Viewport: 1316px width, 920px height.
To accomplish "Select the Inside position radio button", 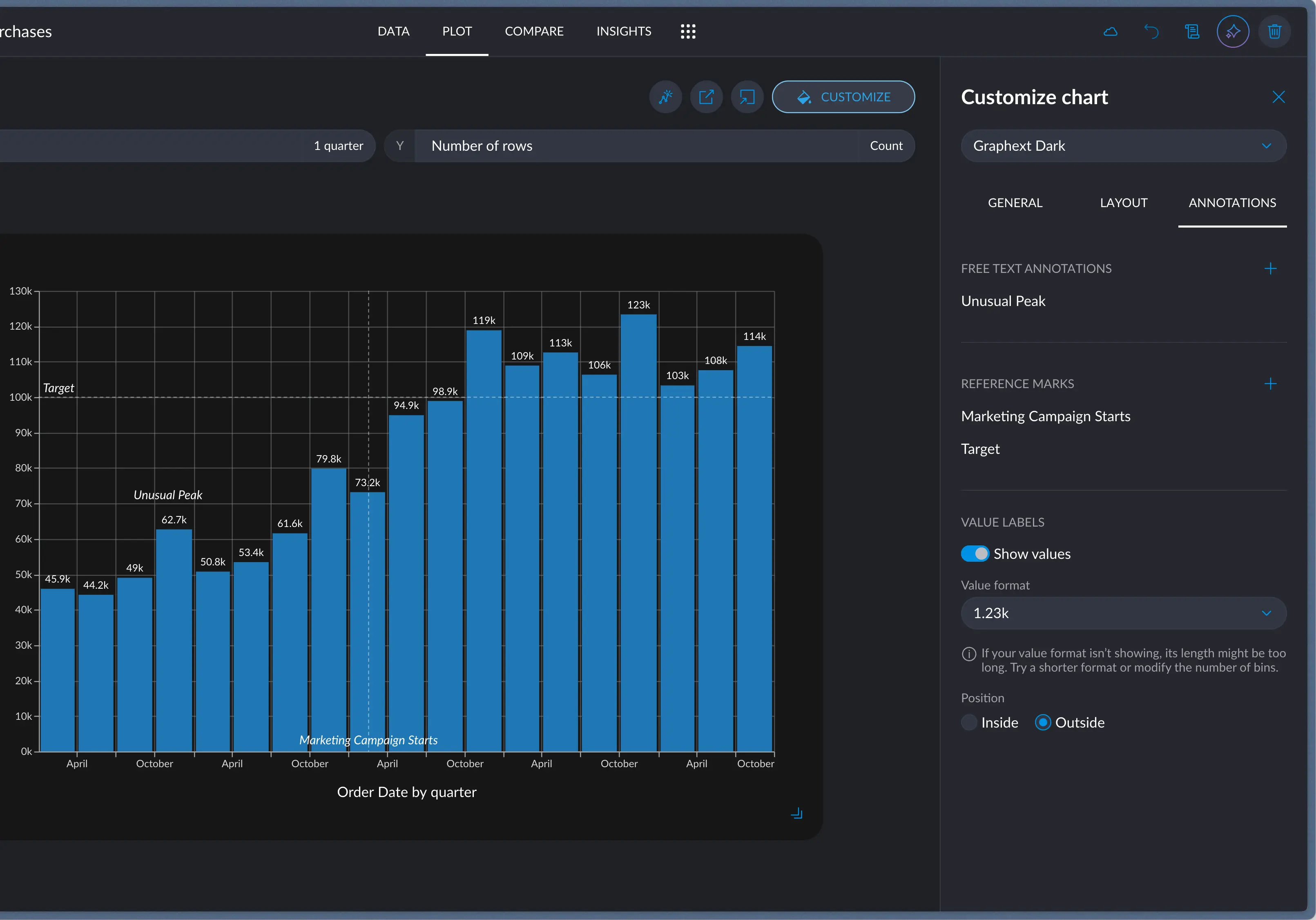I will tap(969, 722).
